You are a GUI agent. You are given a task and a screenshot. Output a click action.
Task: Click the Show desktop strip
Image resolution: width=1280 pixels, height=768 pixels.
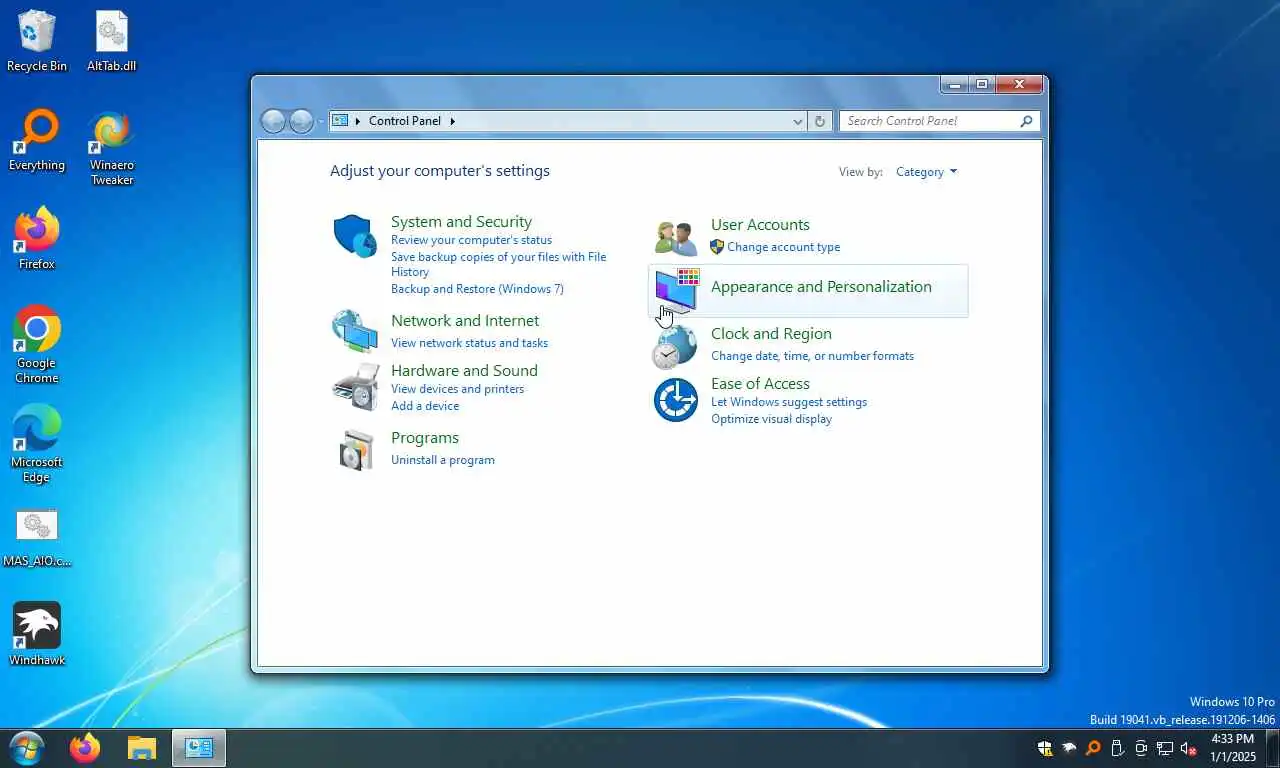(x=1273, y=748)
